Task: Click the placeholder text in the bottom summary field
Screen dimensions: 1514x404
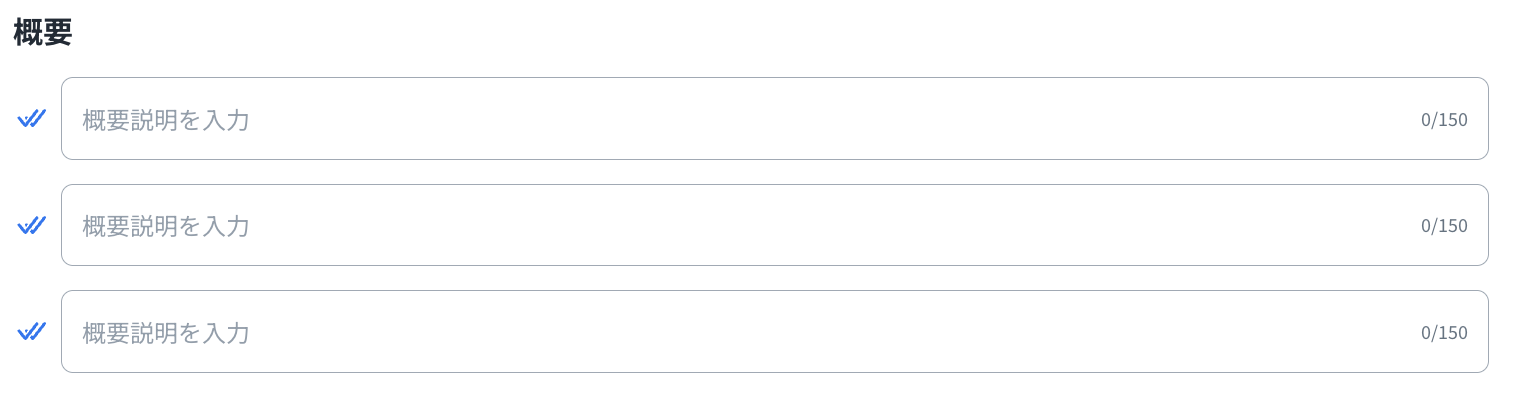Action: [166, 333]
